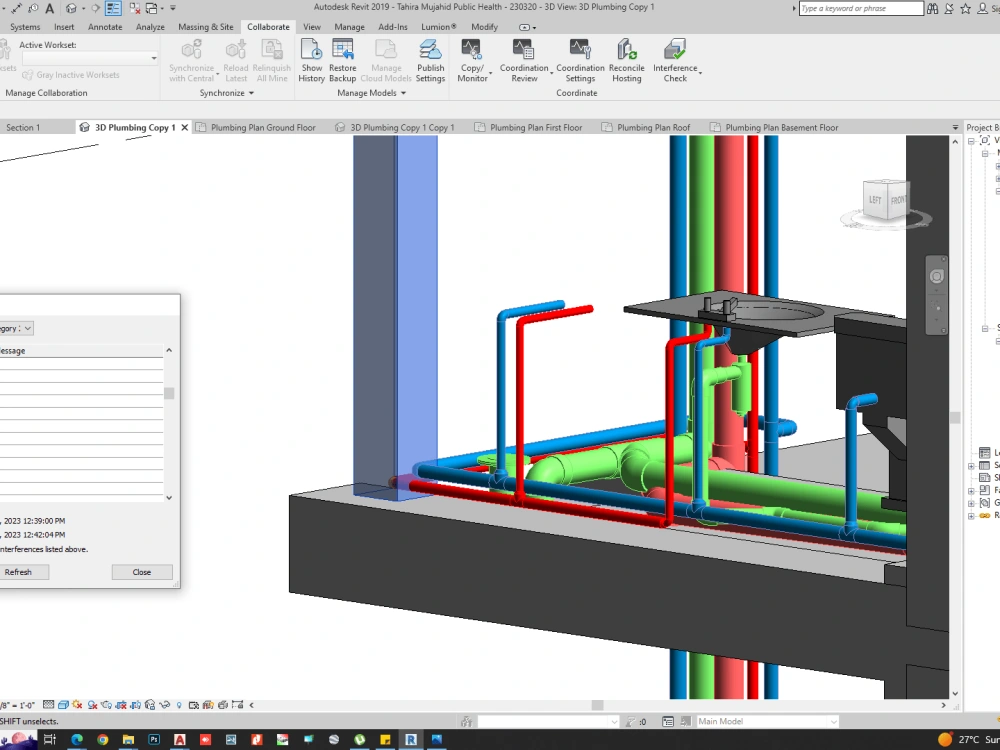The image size is (1000, 750).
Task: Click the Close button in interference dialog
Action: pos(142,572)
